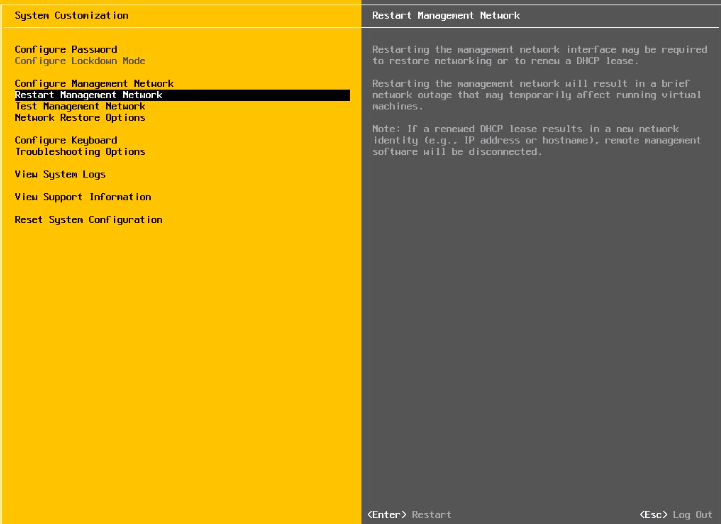Choose Reset System Configuration
Image resolution: width=721 pixels, height=524 pixels.
tap(88, 220)
